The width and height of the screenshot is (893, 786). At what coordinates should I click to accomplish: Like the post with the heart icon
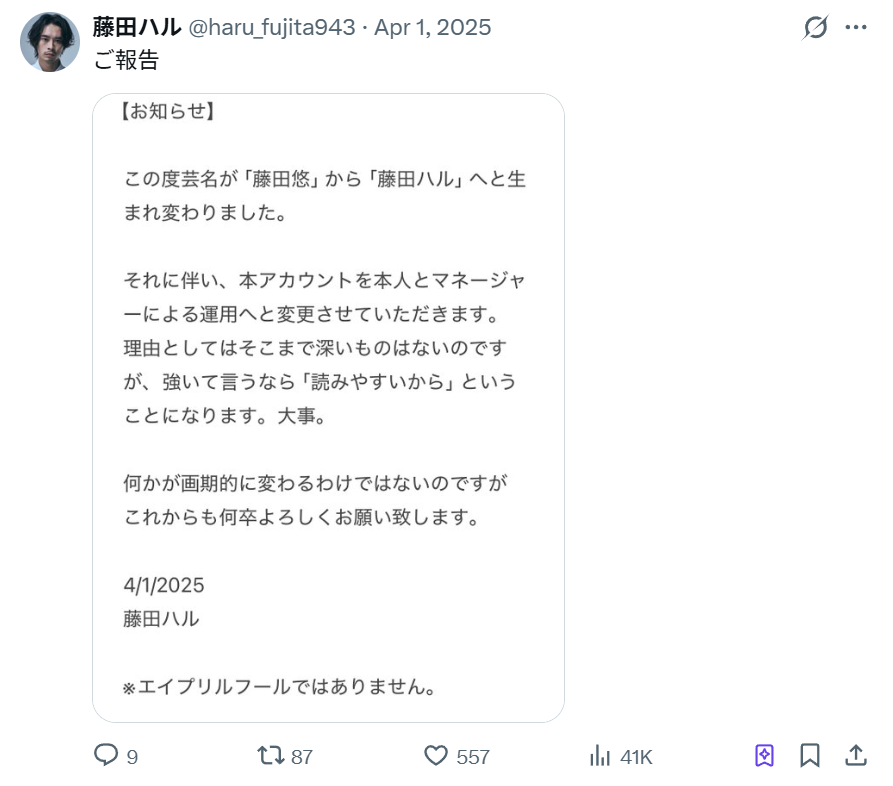[436, 755]
